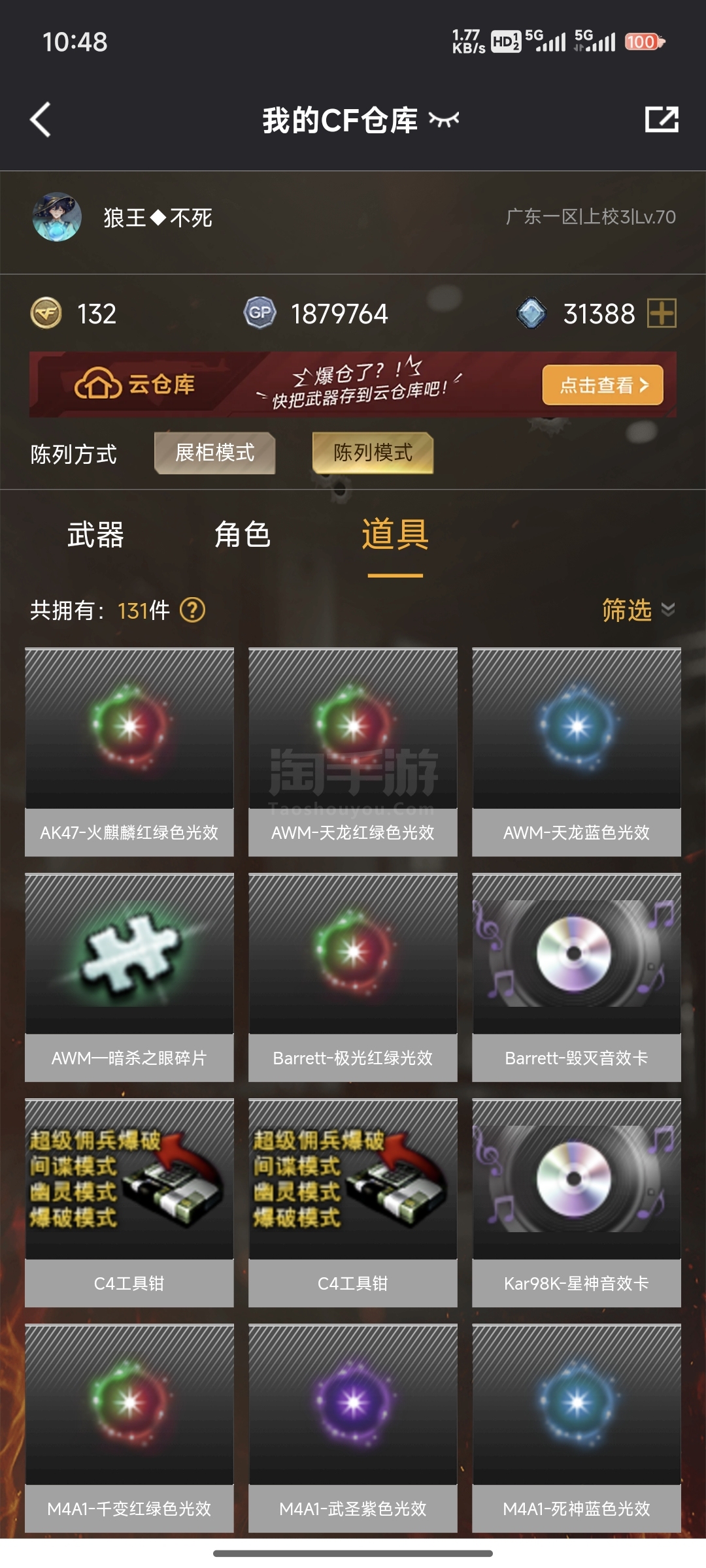Toggle the hide-eye icon beside 我的CF仓库

coord(444,120)
